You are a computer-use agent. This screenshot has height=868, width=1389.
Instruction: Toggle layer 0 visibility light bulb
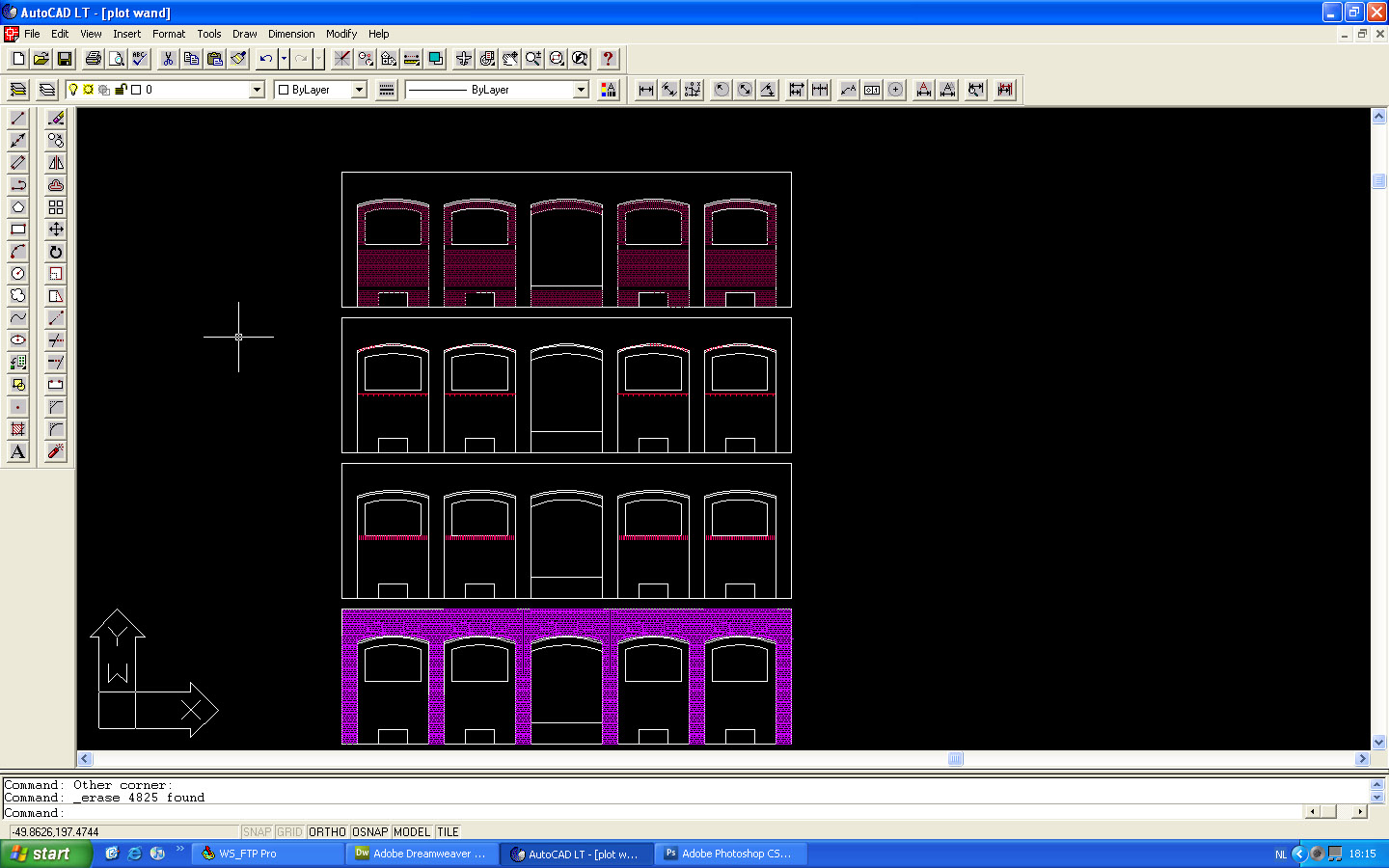(74, 89)
